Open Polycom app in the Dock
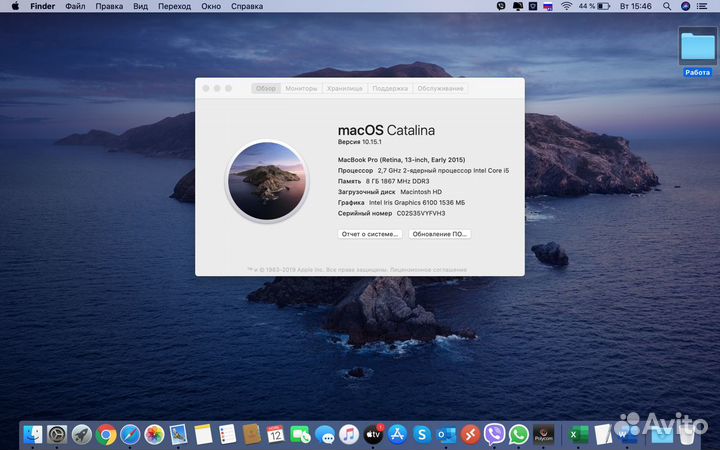720x450 pixels. pyautogui.click(x=544, y=434)
